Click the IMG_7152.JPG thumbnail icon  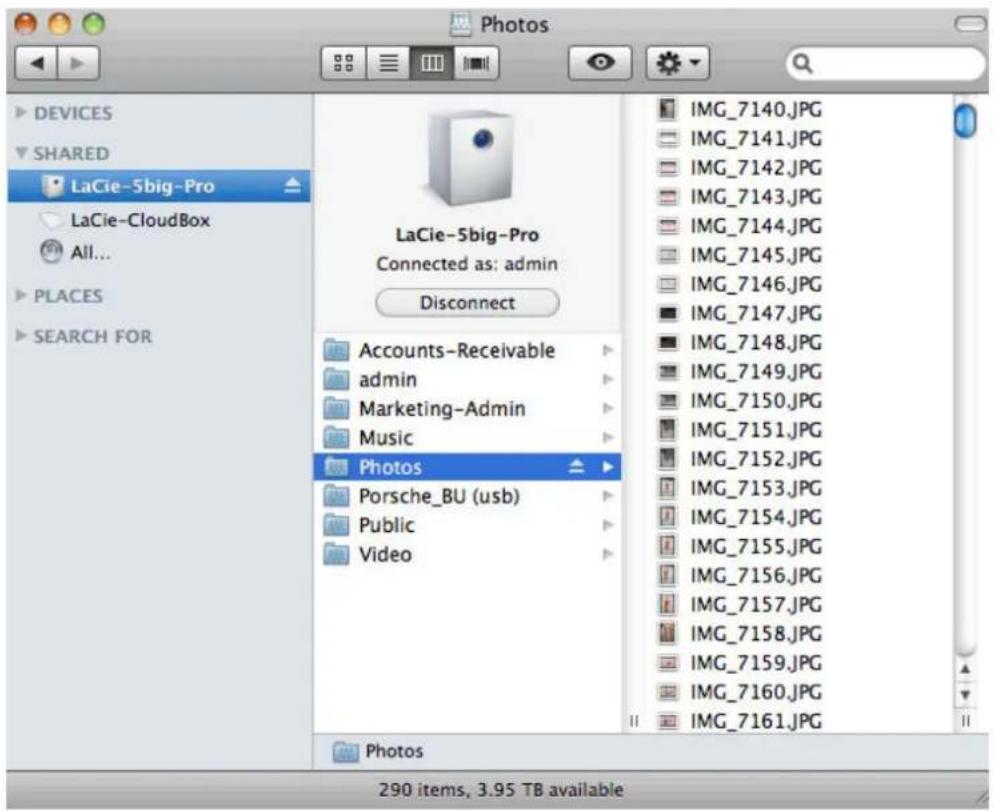(668, 459)
